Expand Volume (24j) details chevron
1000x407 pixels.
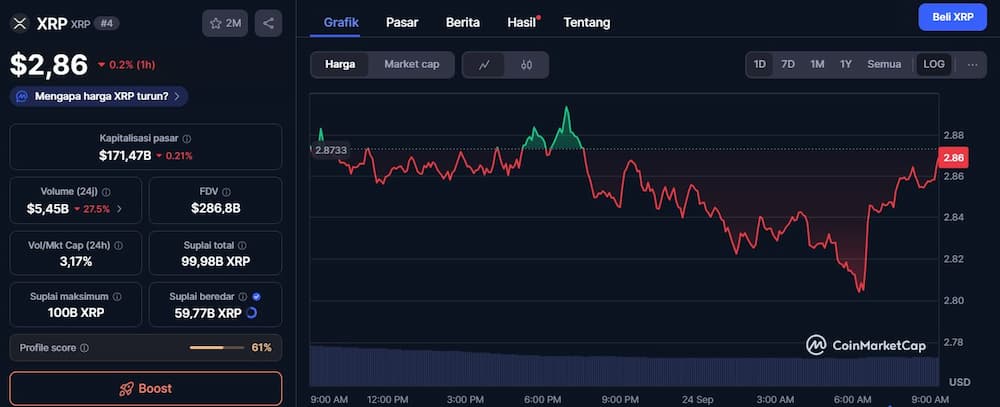click(x=119, y=209)
